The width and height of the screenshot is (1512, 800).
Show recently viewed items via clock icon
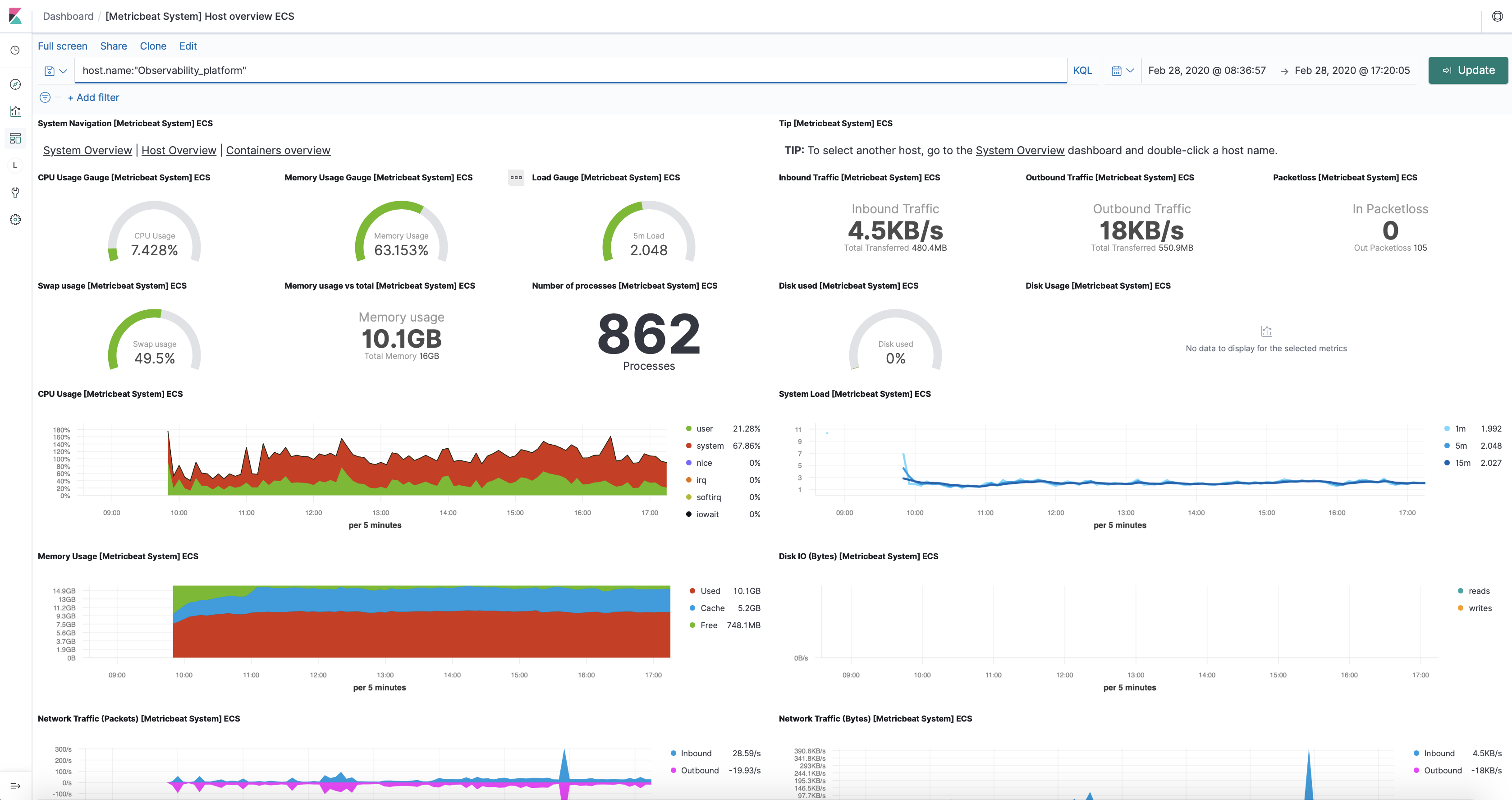pos(15,50)
